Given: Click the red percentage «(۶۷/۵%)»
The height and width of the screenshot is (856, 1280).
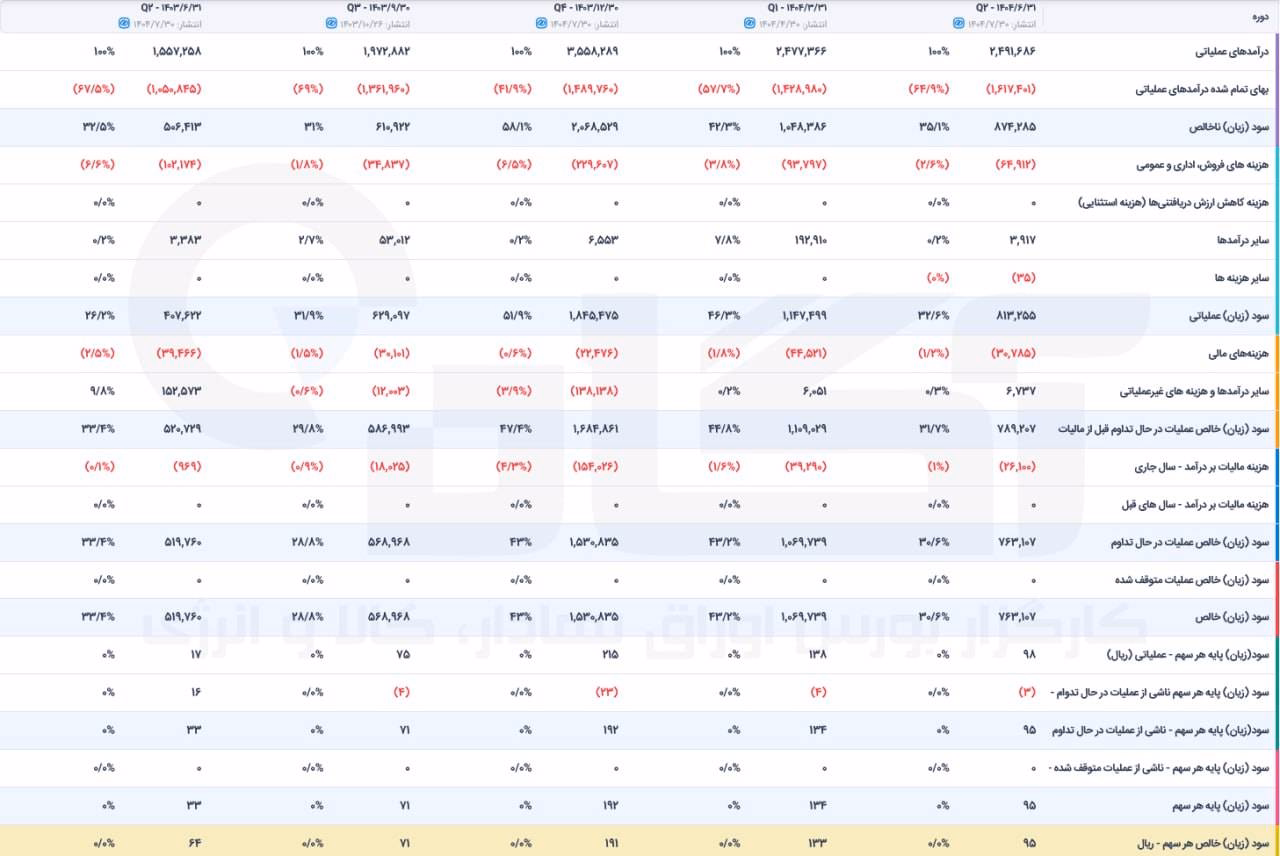Looking at the screenshot, I should point(94,89).
